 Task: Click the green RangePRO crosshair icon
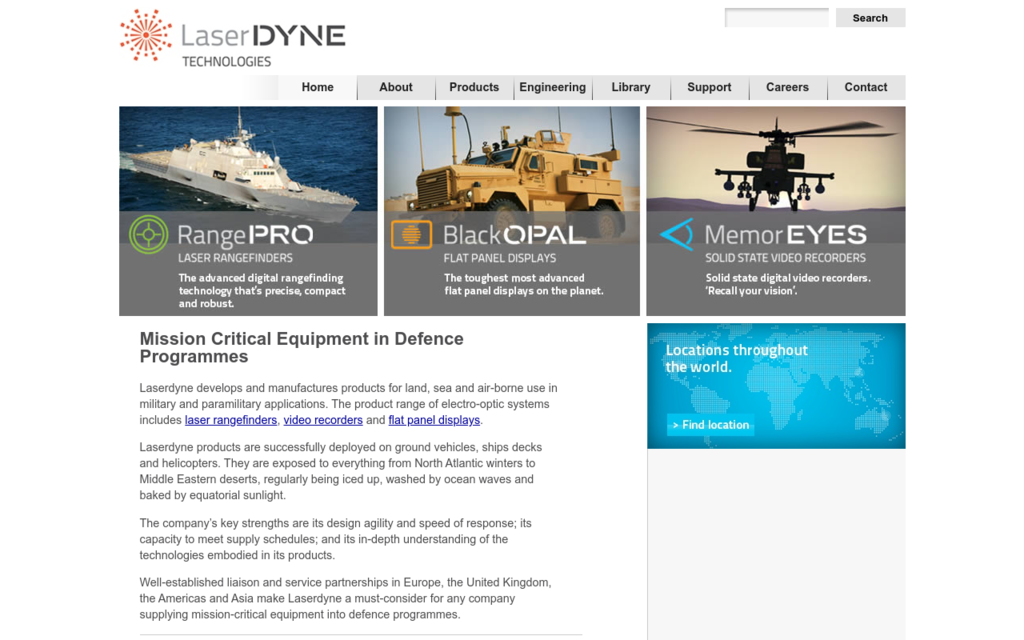click(x=149, y=235)
